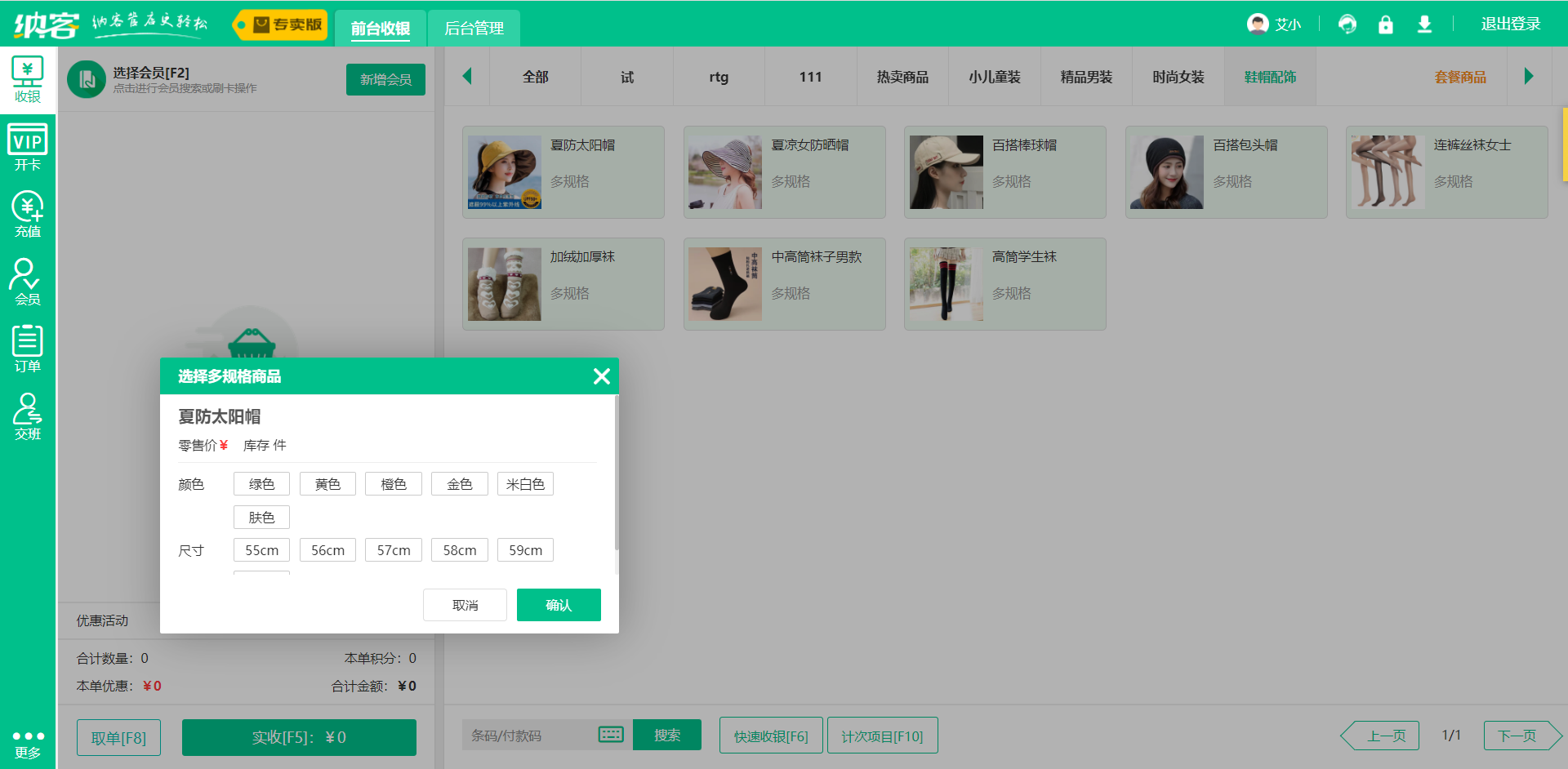The height and width of the screenshot is (769, 1568).
Task: Click the download icon in the top bar
Action: tap(1424, 24)
